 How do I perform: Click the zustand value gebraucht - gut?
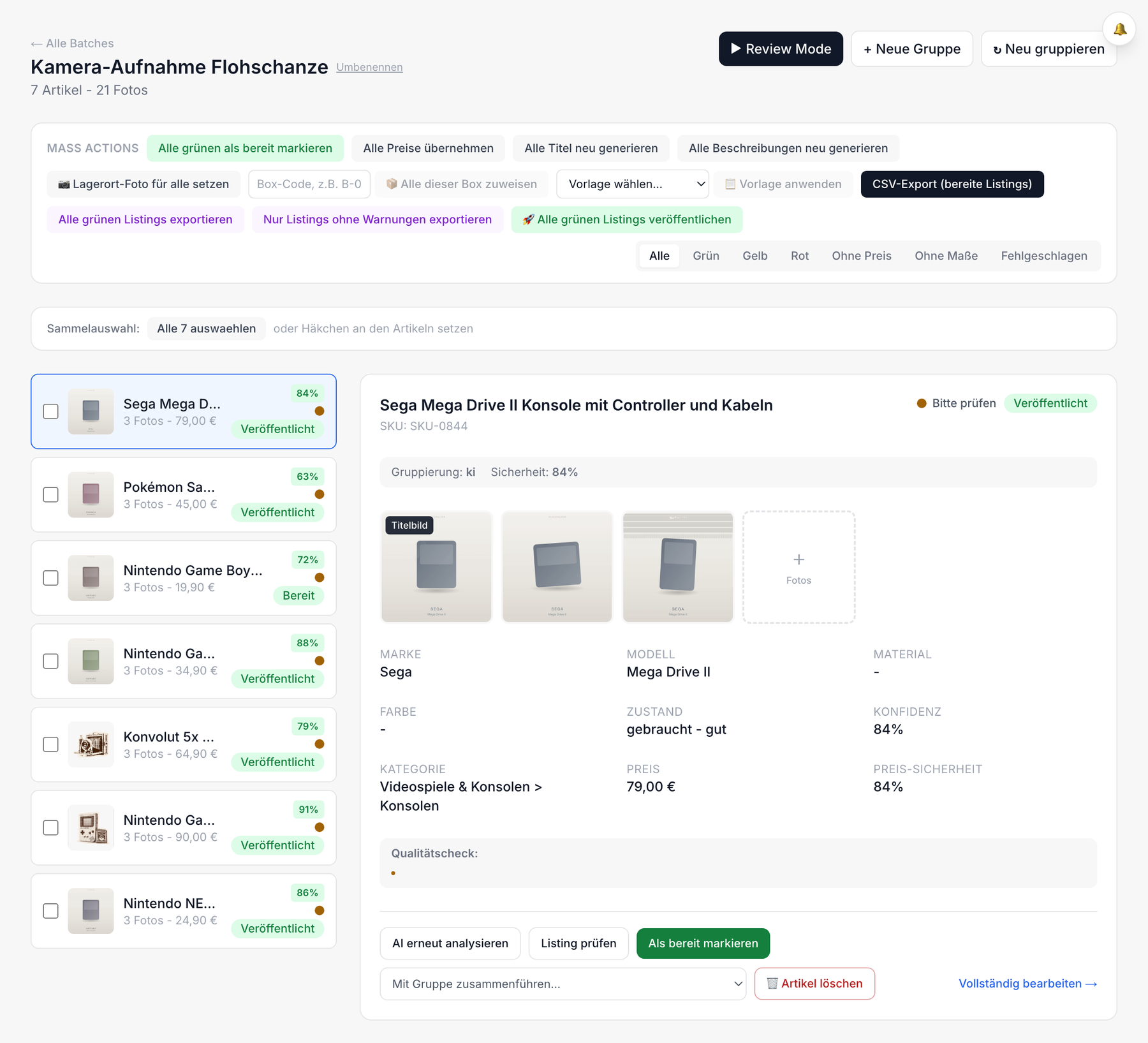677,729
